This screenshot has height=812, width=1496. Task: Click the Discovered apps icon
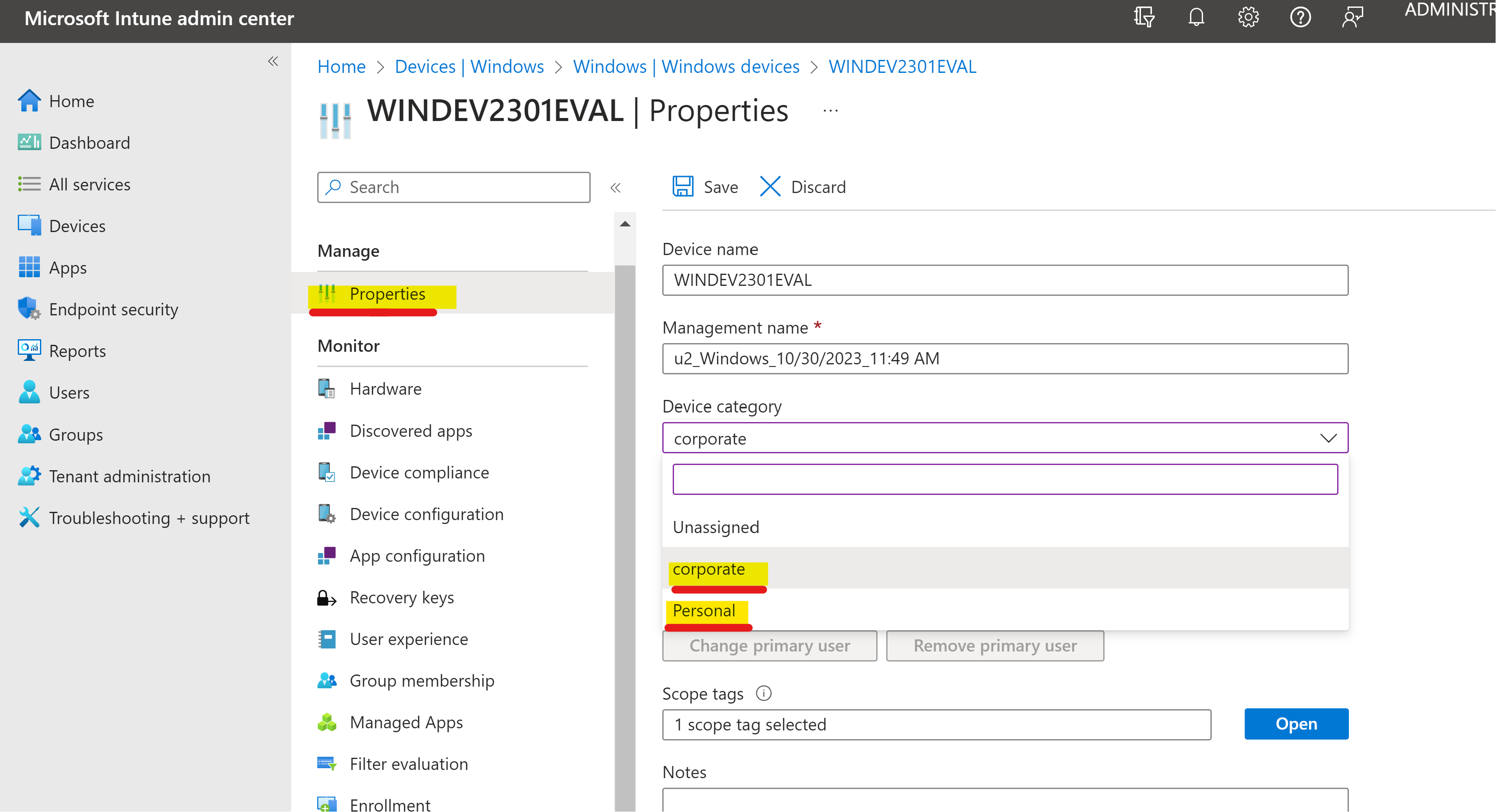click(326, 431)
